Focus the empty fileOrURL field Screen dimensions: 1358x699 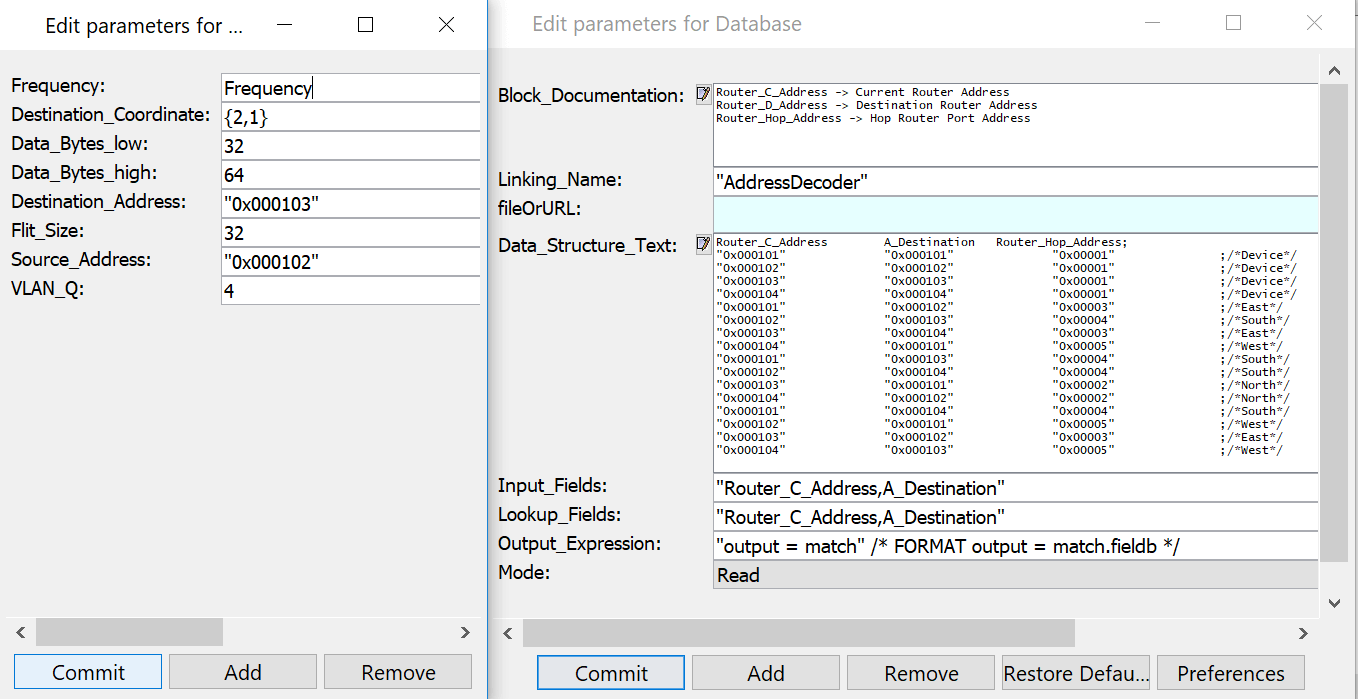[x=1014, y=213]
